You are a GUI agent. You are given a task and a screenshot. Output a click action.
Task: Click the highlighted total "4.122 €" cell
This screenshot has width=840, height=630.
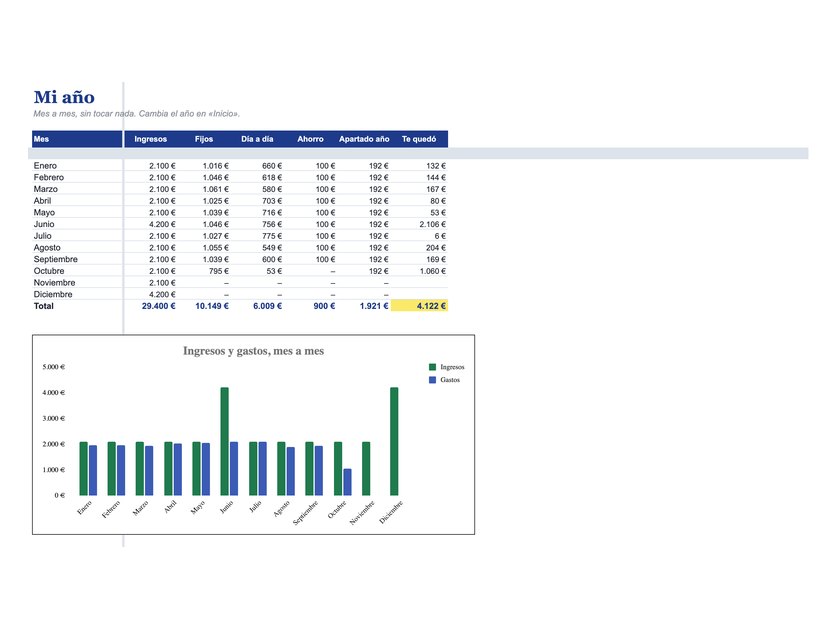[419, 306]
